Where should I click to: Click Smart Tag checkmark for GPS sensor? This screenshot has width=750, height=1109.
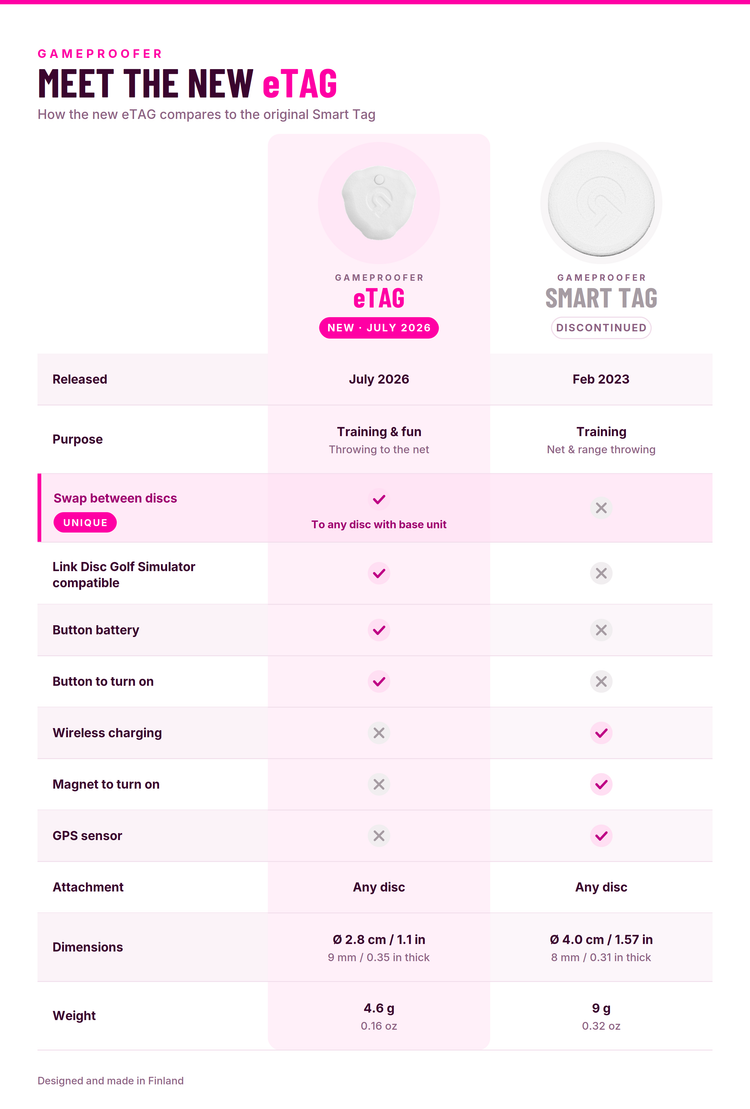(601, 836)
